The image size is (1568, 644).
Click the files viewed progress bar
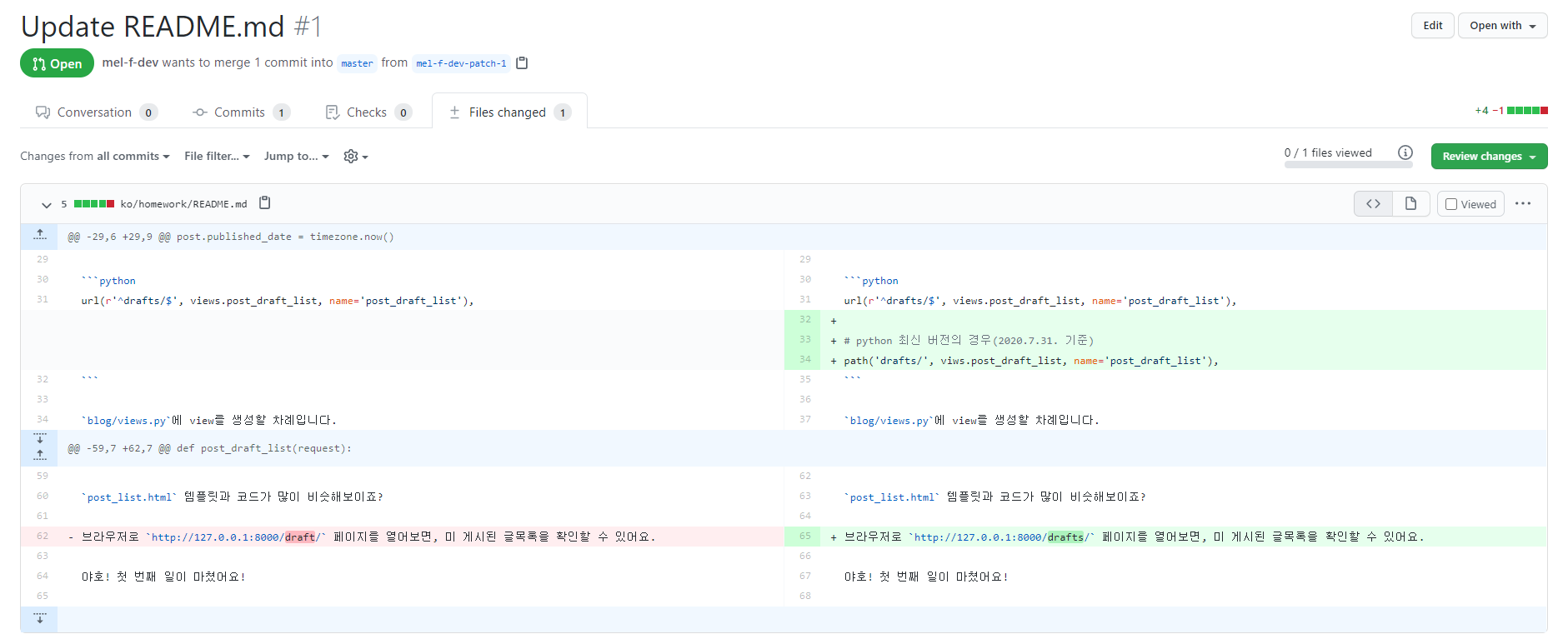[x=1348, y=165]
